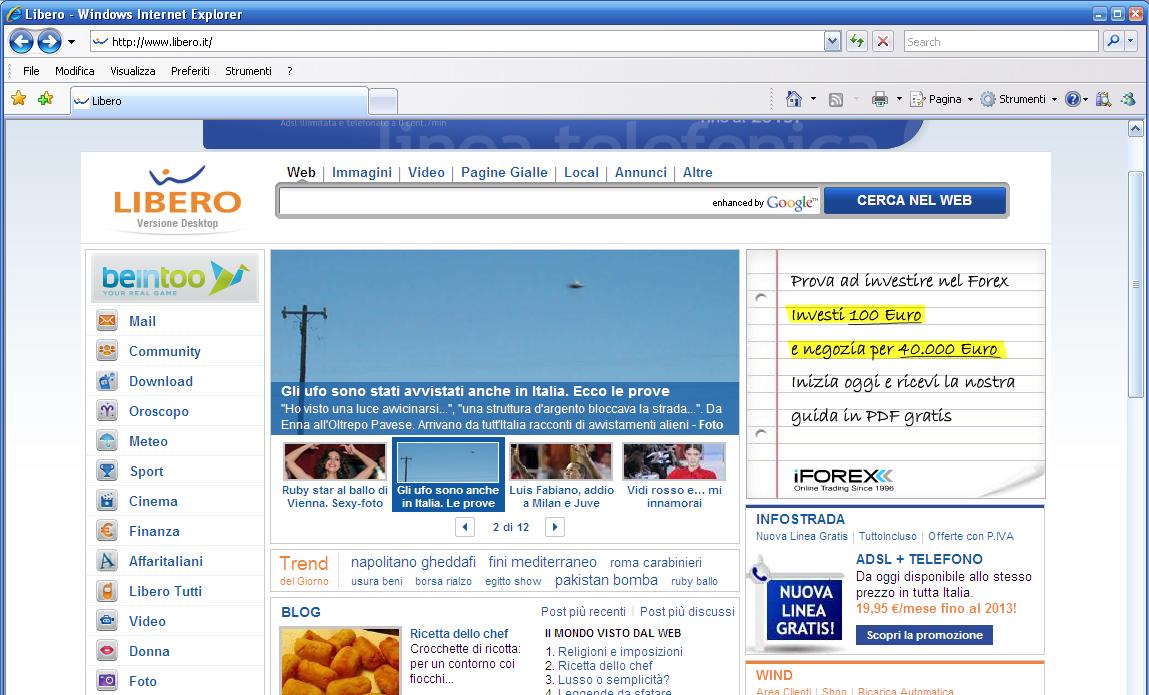Image resolution: width=1149 pixels, height=695 pixels.
Task: Expand the Home button dropdown arrow
Action: (813, 100)
